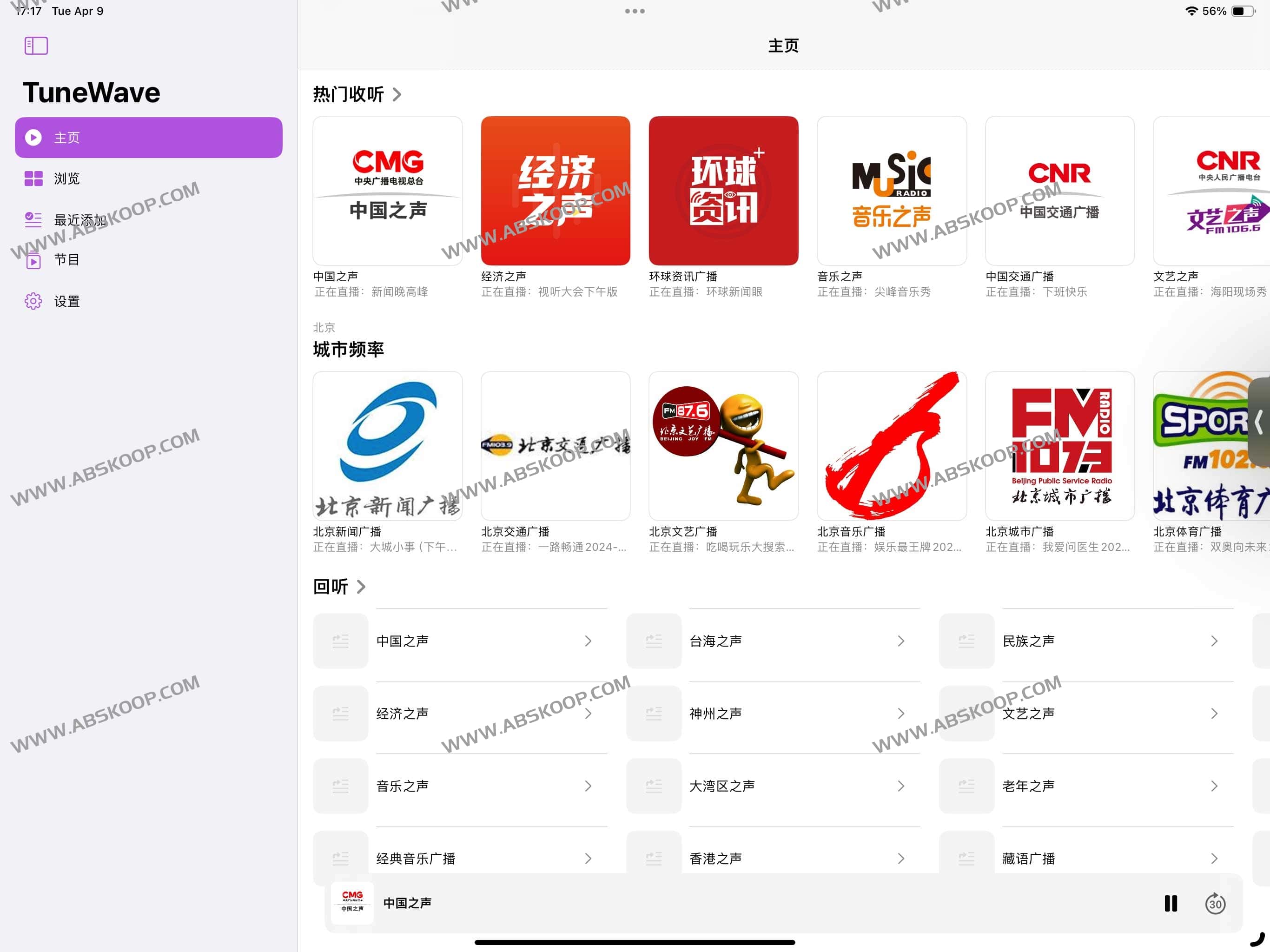Pause 中国之声 in the mini player
This screenshot has height=952, width=1270.
coord(1170,903)
